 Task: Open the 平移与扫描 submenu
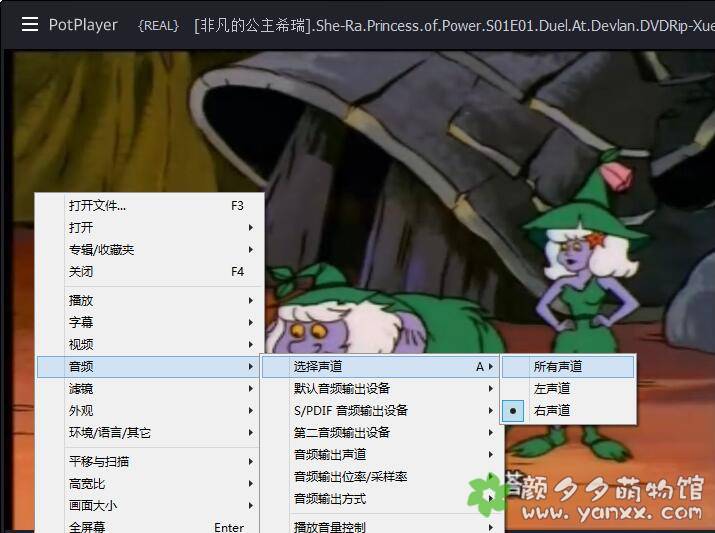click(x=148, y=461)
